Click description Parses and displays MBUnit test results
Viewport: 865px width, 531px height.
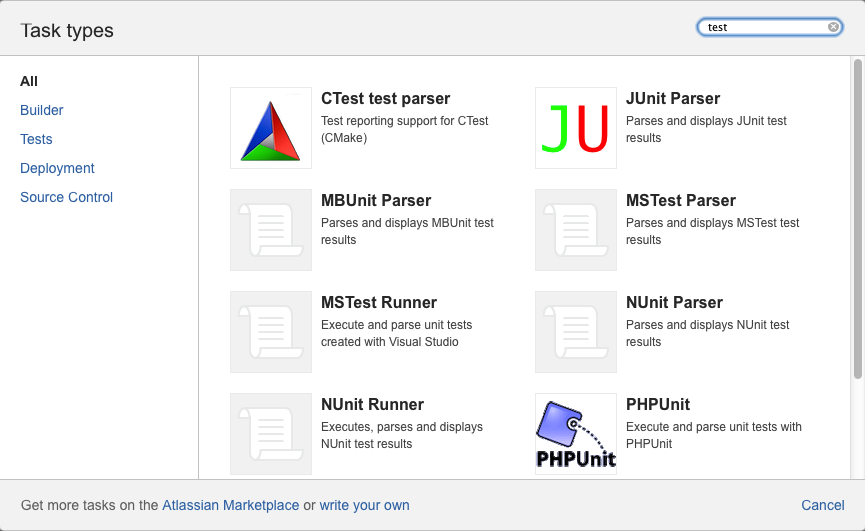coord(407,231)
